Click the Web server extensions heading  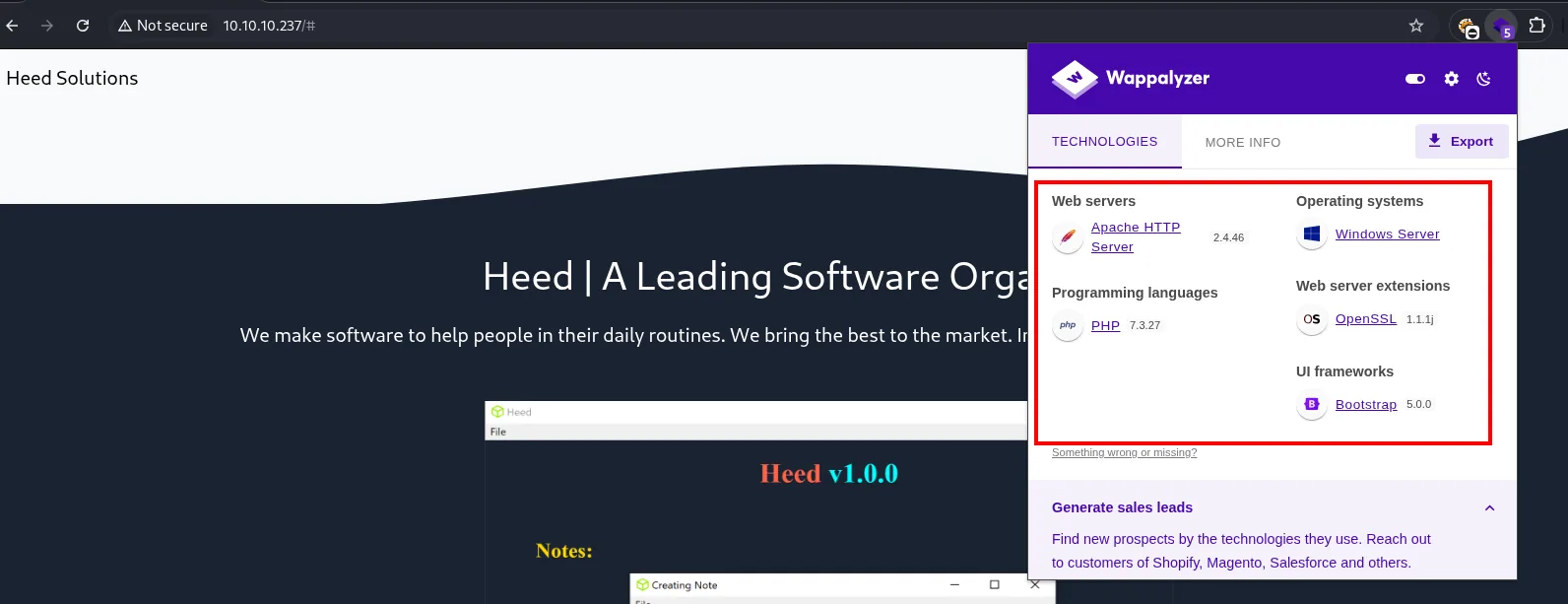click(1373, 286)
